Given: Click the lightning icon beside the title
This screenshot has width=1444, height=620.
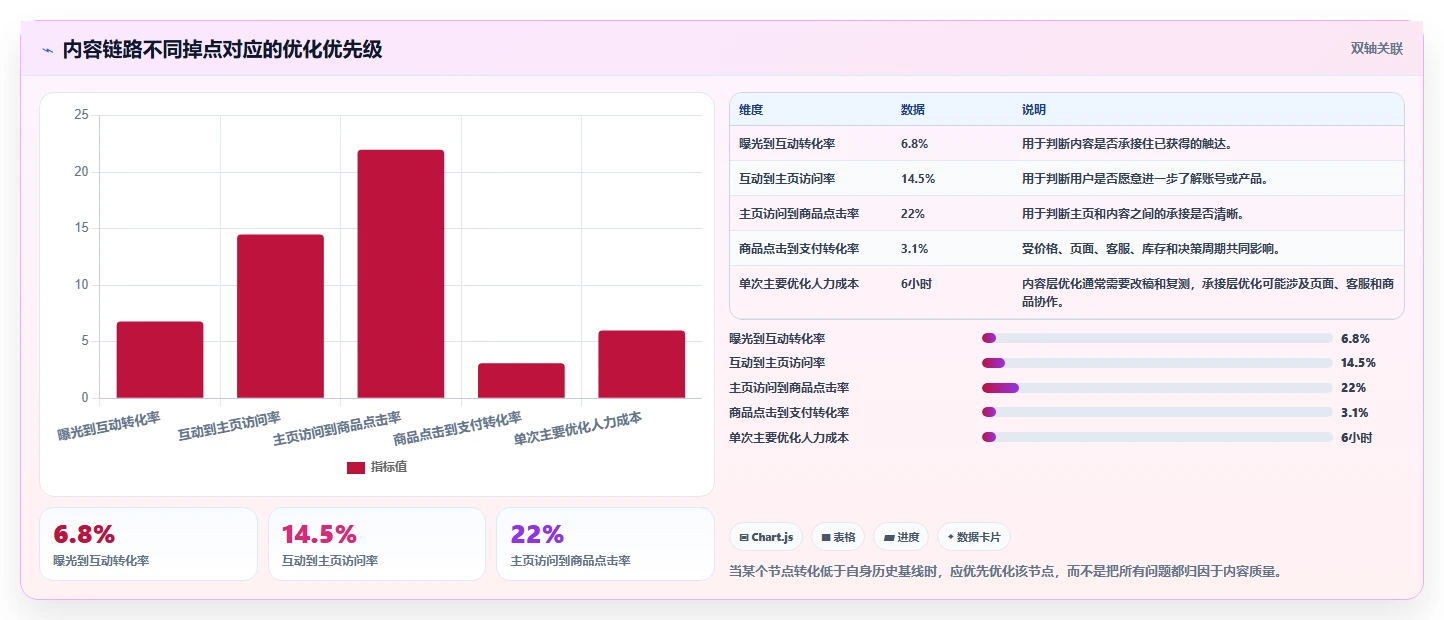Looking at the screenshot, I should pos(47,50).
